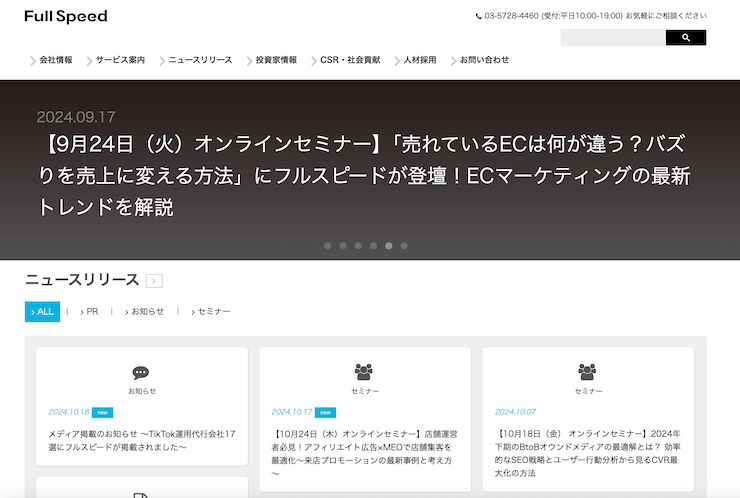Viewport: 740px width, 498px height.
Task: Open the 投資家情報 menu
Action: 276,60
